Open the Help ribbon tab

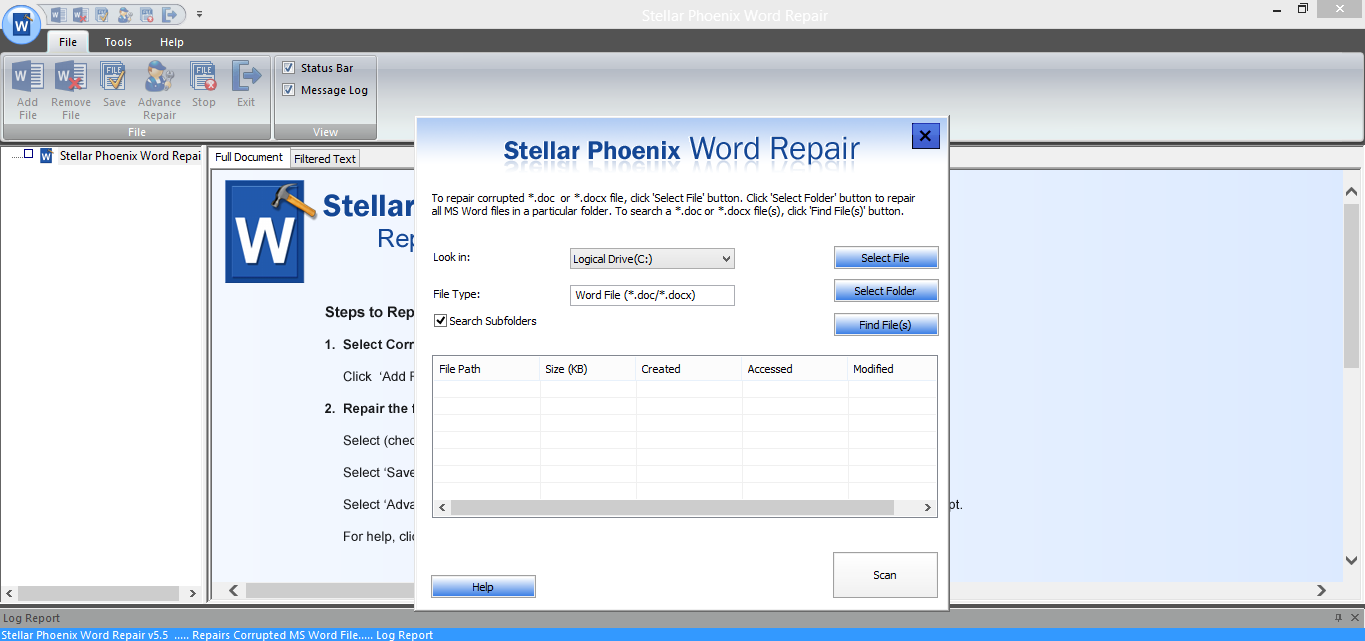tap(172, 42)
